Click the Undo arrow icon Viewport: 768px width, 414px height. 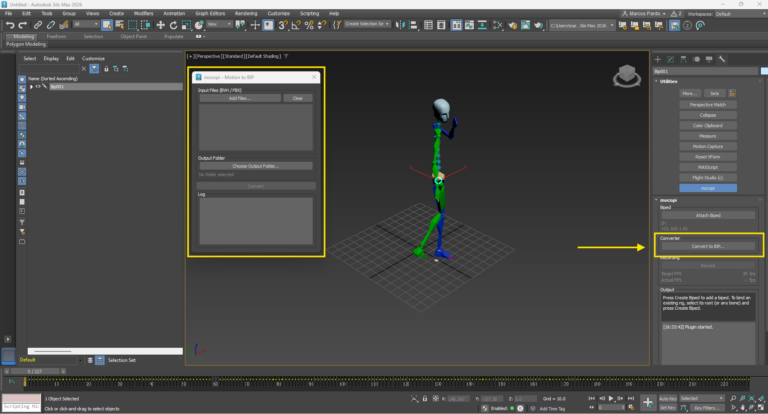pos(10,25)
